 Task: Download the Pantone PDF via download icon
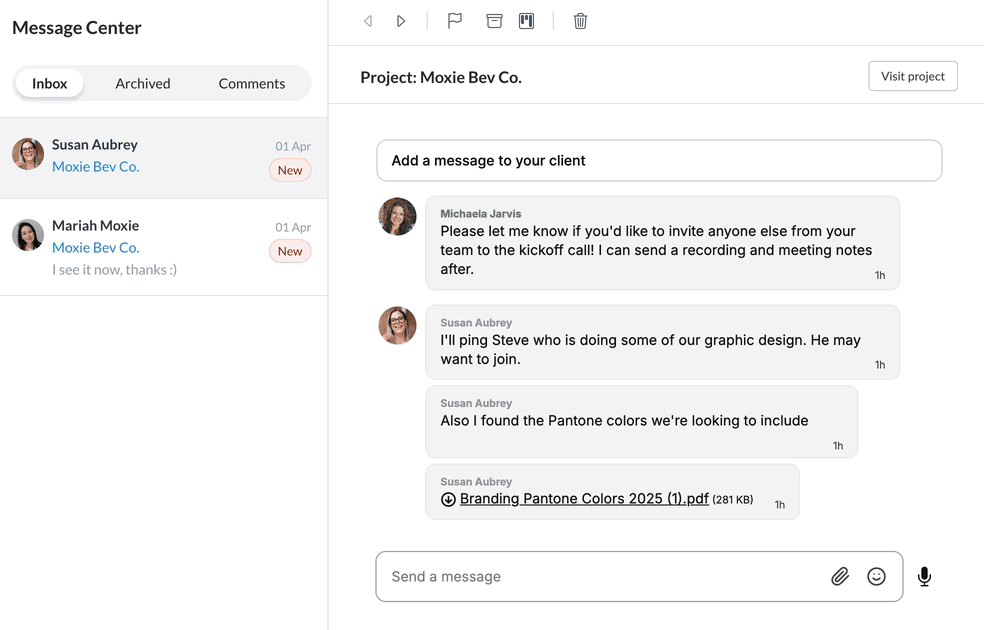point(448,499)
